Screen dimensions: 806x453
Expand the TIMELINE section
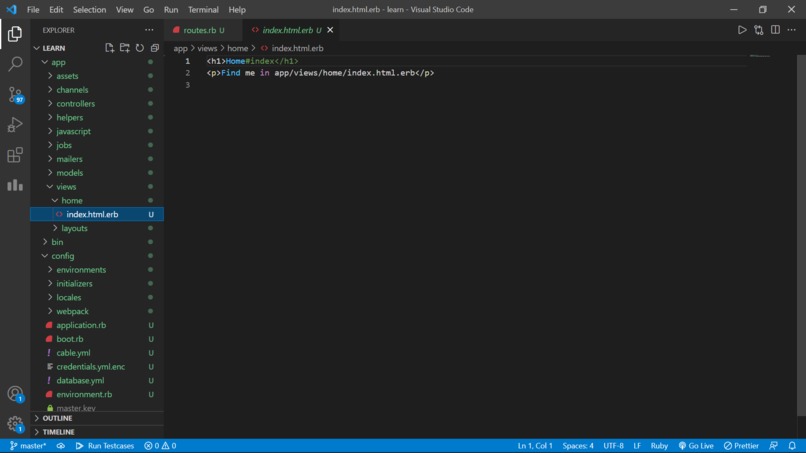97,432
